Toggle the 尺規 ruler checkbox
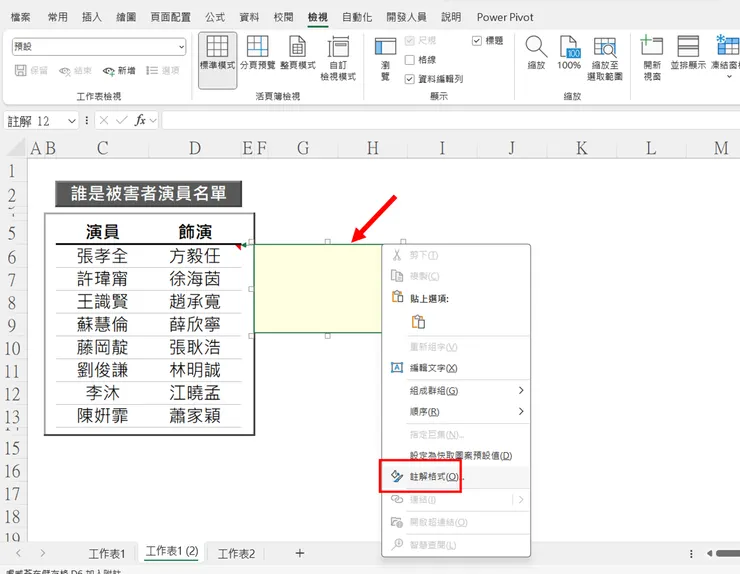This screenshot has width=740, height=574. [410, 41]
